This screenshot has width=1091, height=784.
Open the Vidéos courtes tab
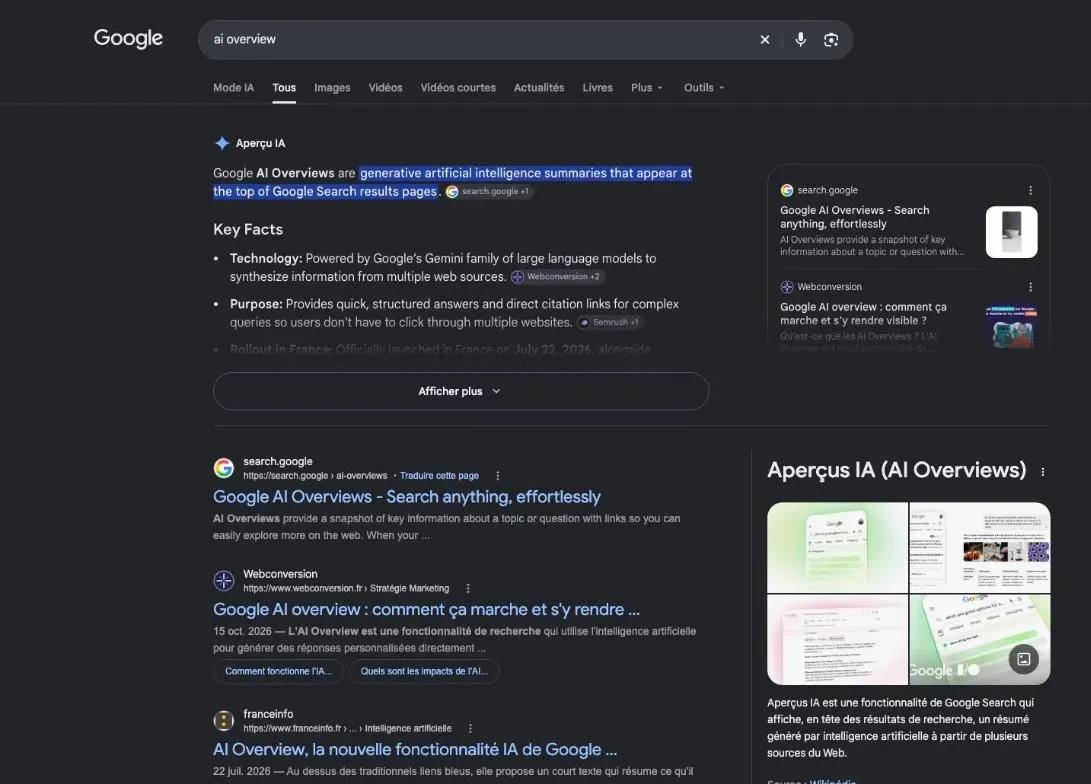tap(458, 88)
